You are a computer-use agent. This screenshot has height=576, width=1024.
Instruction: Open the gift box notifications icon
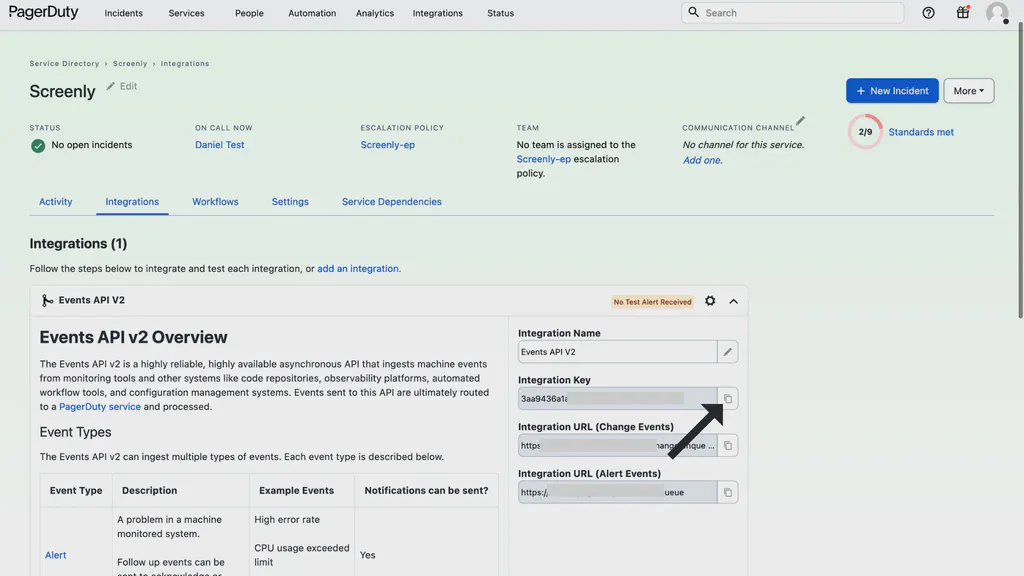(962, 12)
